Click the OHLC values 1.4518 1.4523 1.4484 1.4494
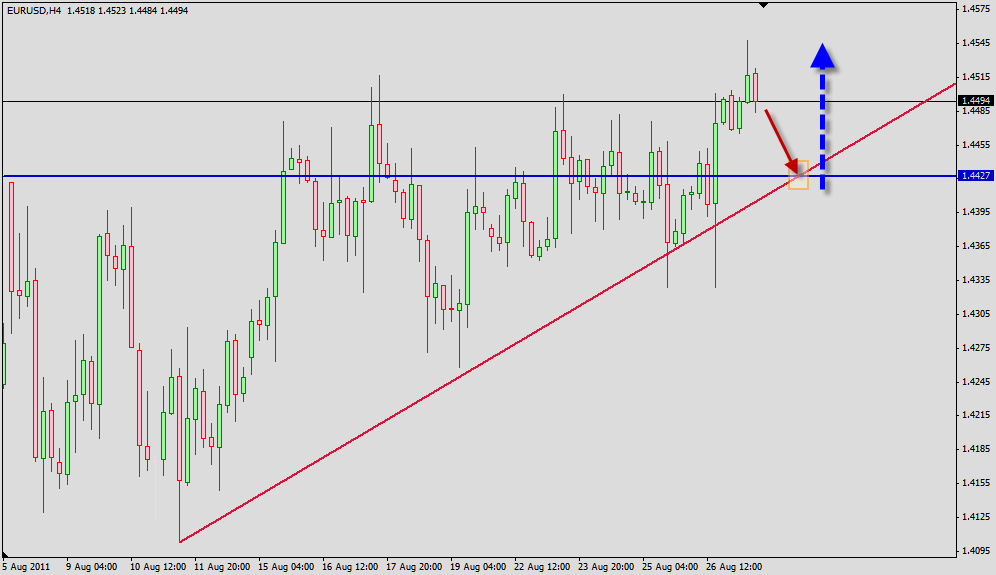 pos(128,11)
